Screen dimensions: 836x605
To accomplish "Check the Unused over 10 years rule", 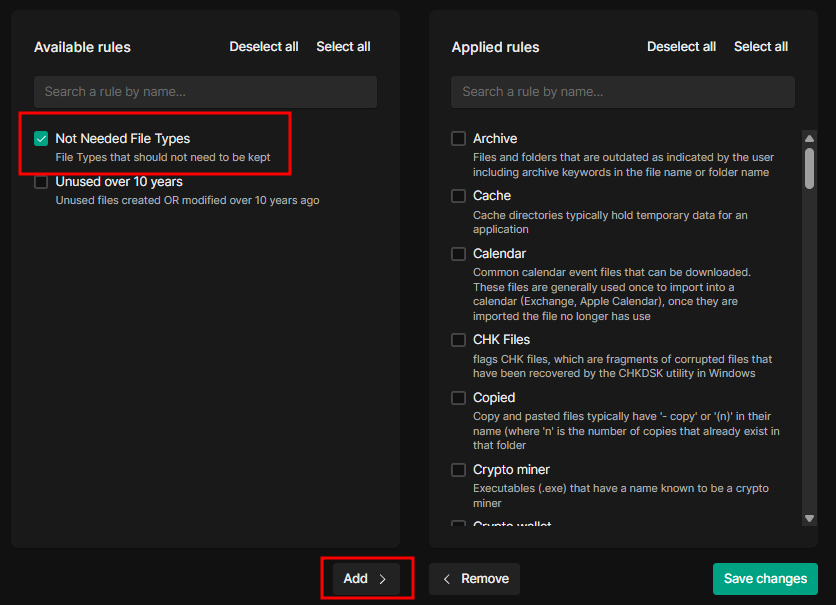I will [x=41, y=182].
